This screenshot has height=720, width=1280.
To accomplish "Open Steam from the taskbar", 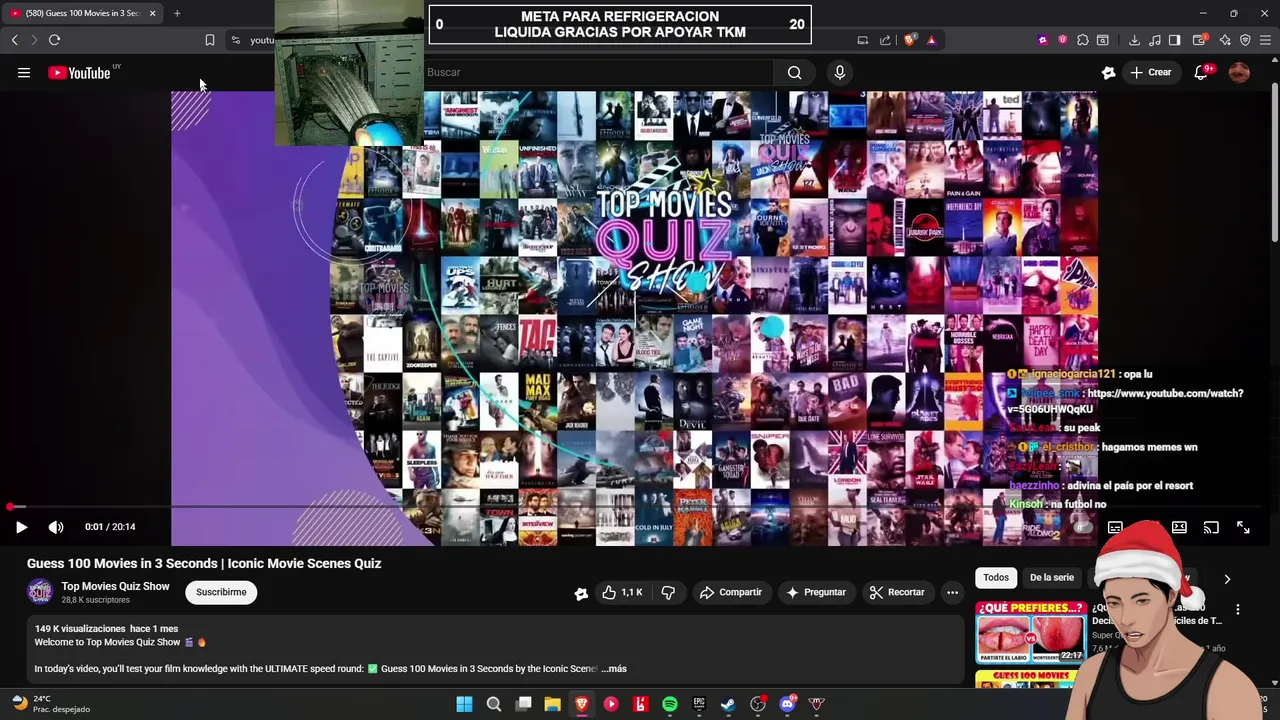I will [x=728, y=704].
